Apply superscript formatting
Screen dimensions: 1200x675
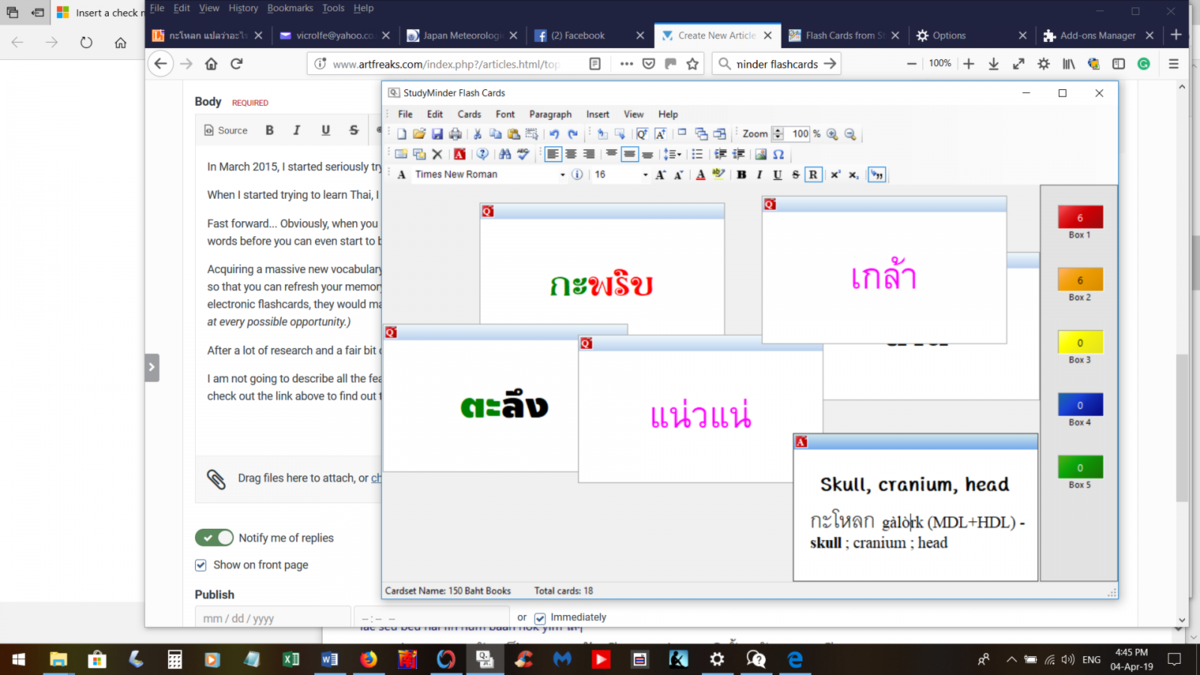click(x=835, y=175)
